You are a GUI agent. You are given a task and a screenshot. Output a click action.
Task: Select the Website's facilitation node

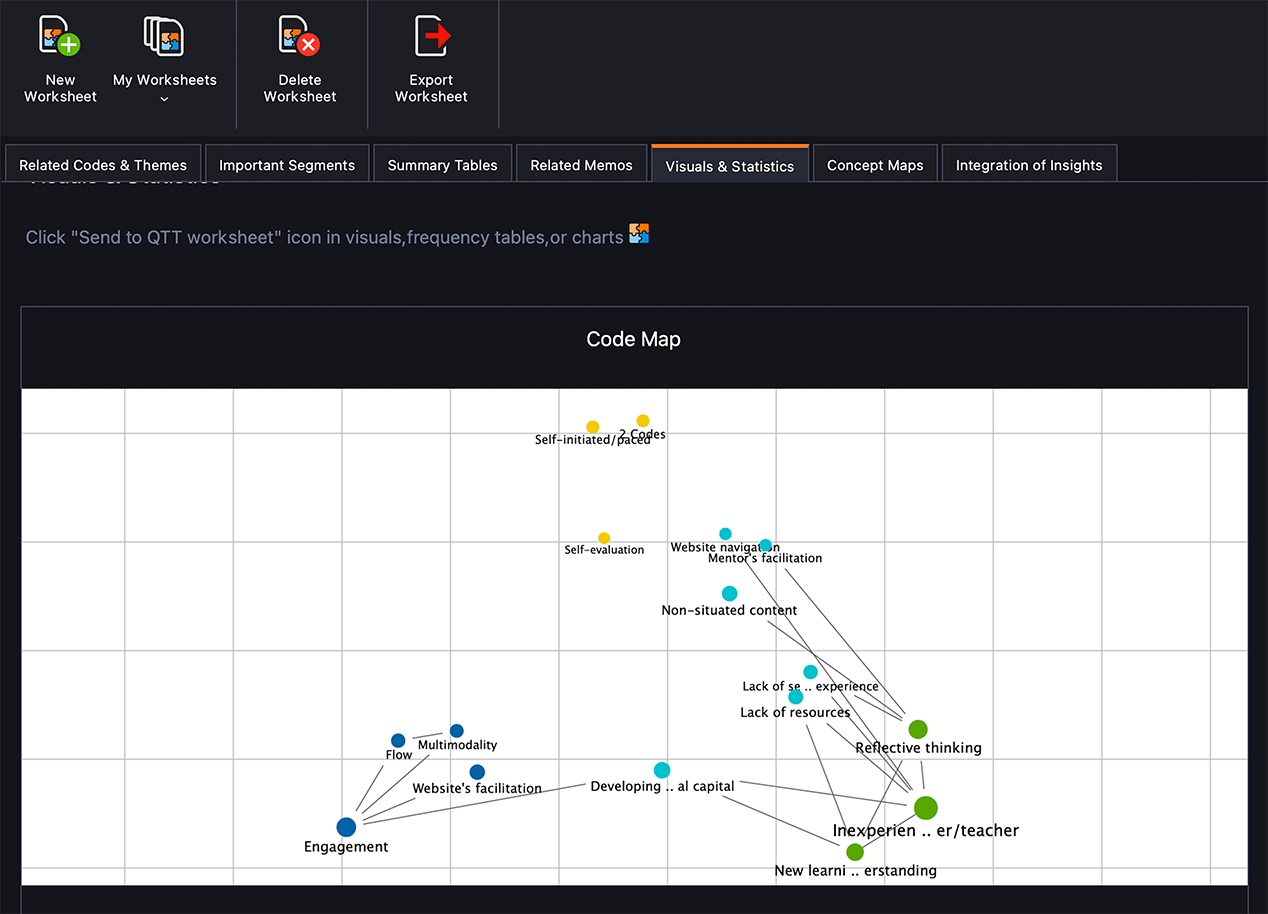coord(477,772)
